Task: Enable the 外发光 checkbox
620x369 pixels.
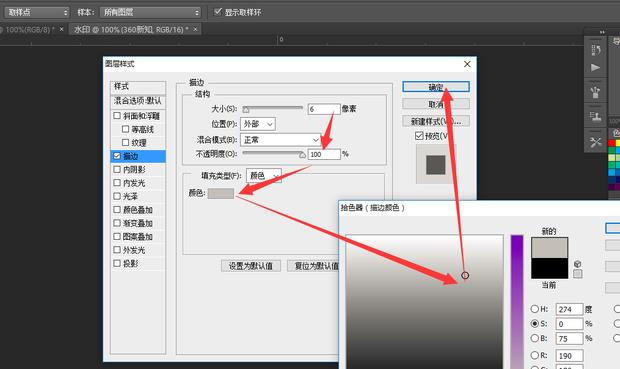Action: click(x=117, y=250)
